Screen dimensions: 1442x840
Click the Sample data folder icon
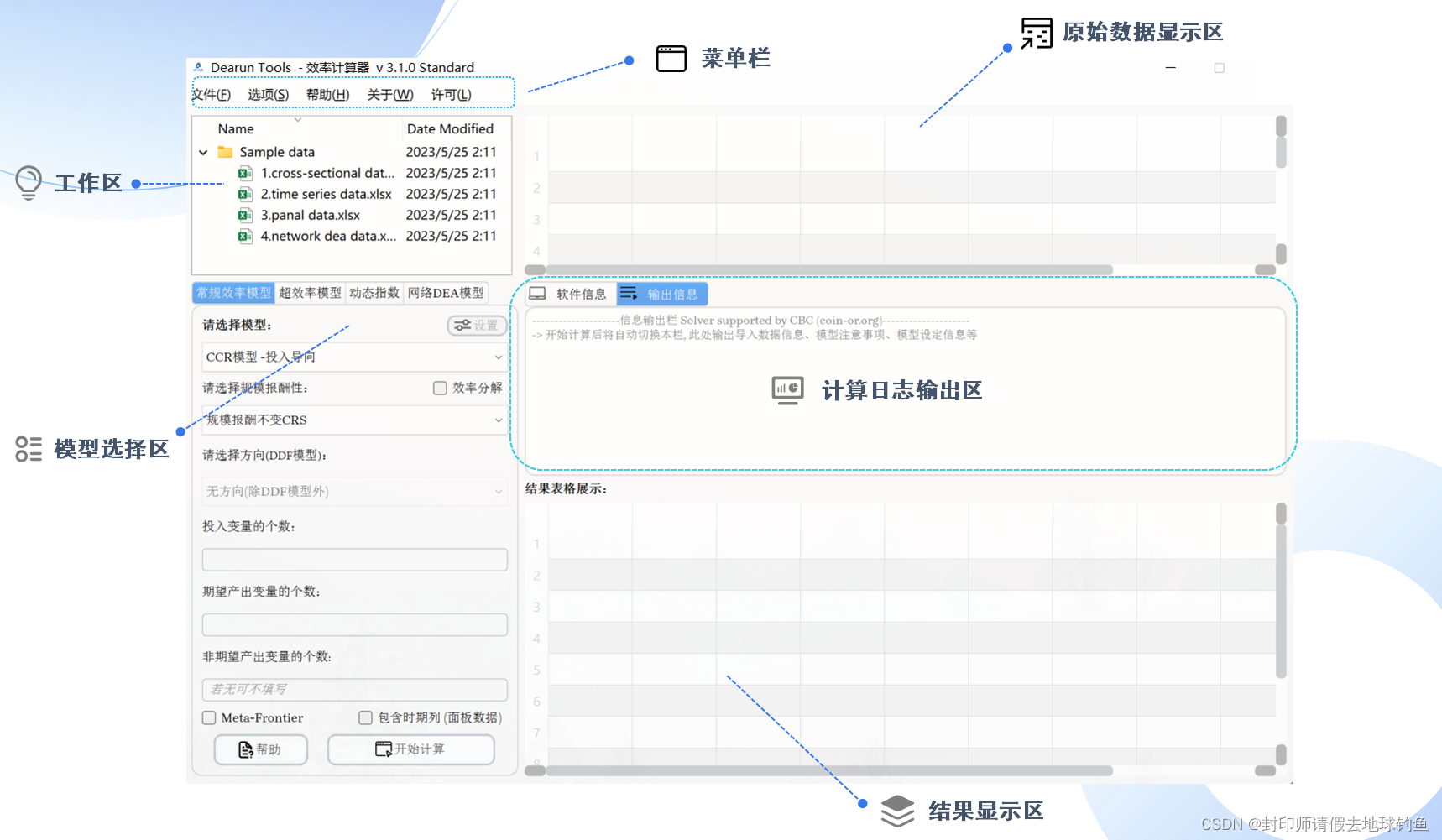pos(223,152)
